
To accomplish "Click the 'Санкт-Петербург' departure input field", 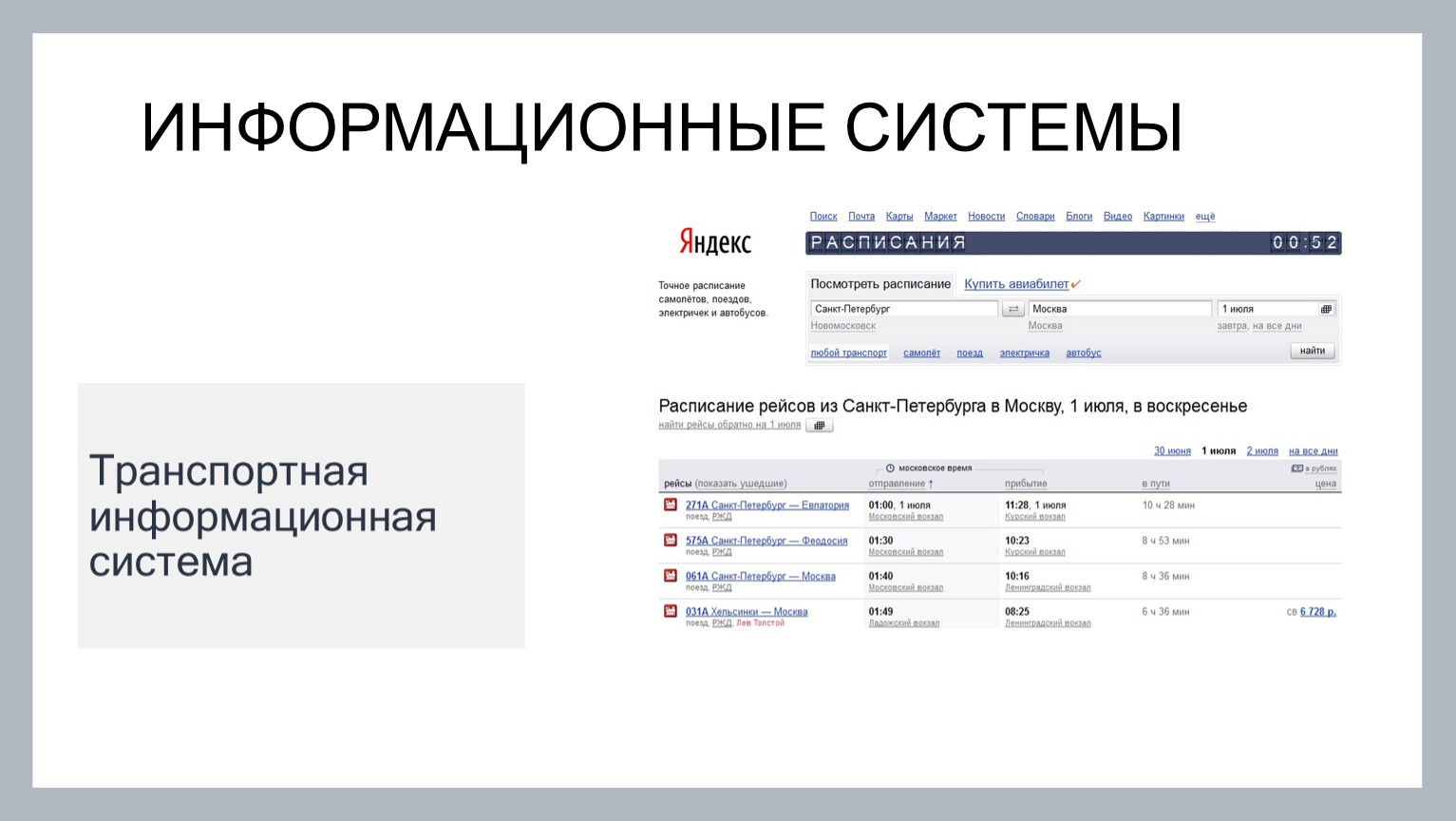I will coord(903,309).
